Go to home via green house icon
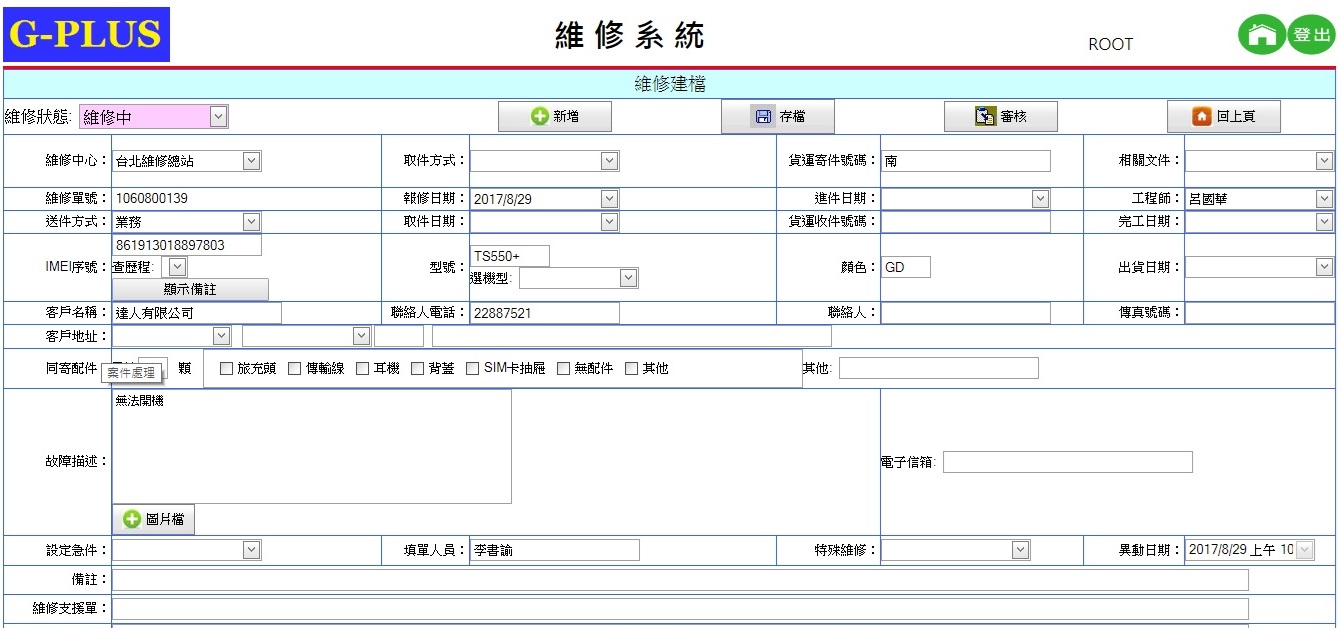The height and width of the screenshot is (628, 1342). 1262,35
